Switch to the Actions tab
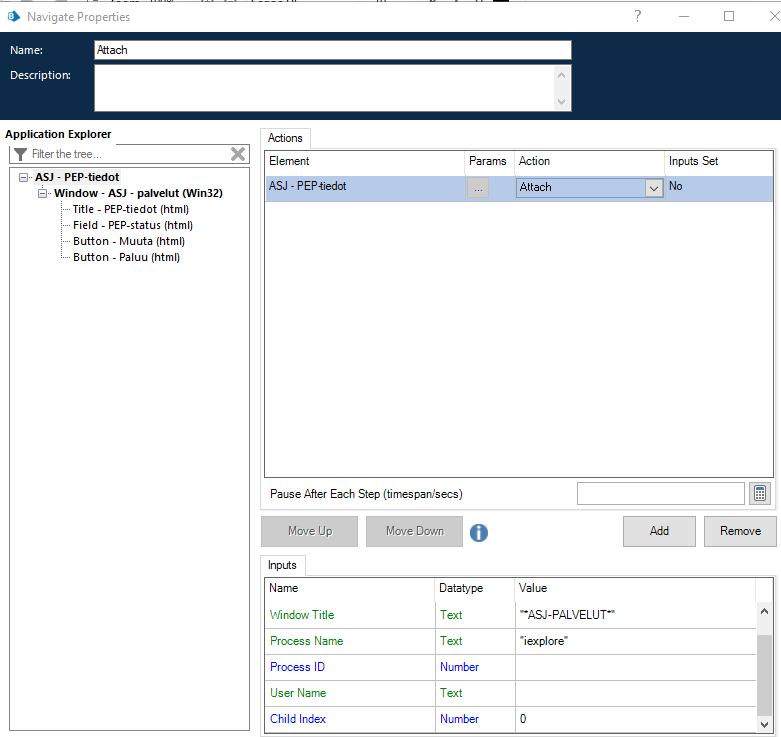The width and height of the screenshot is (781, 737). click(x=286, y=138)
